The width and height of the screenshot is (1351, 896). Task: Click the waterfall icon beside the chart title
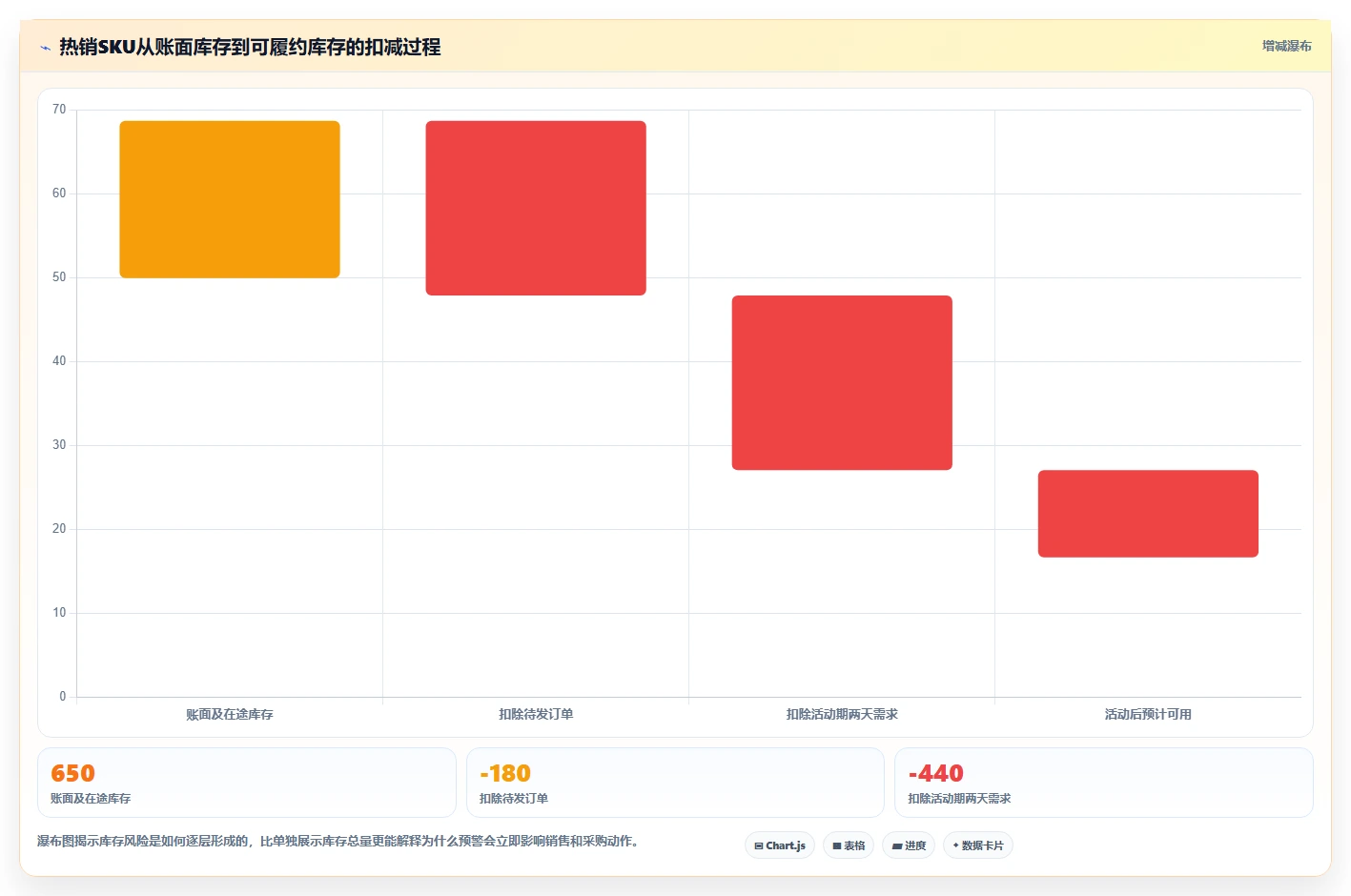point(45,48)
